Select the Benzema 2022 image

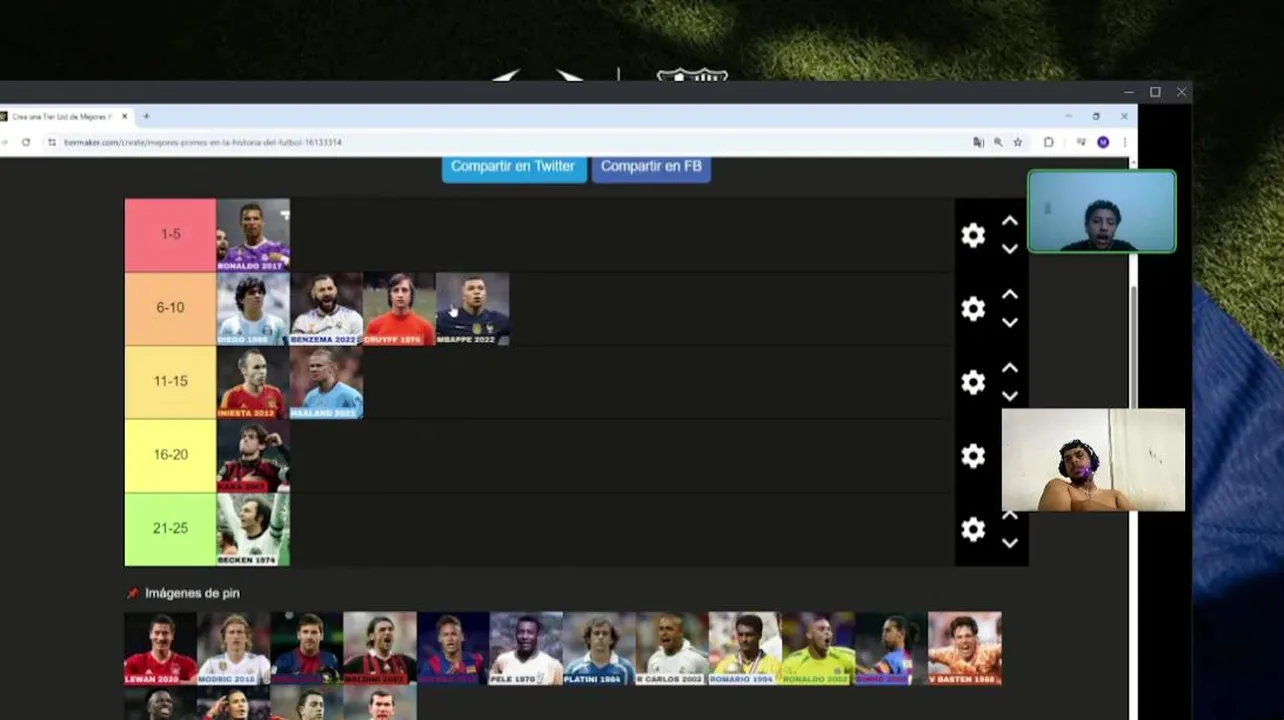click(326, 309)
